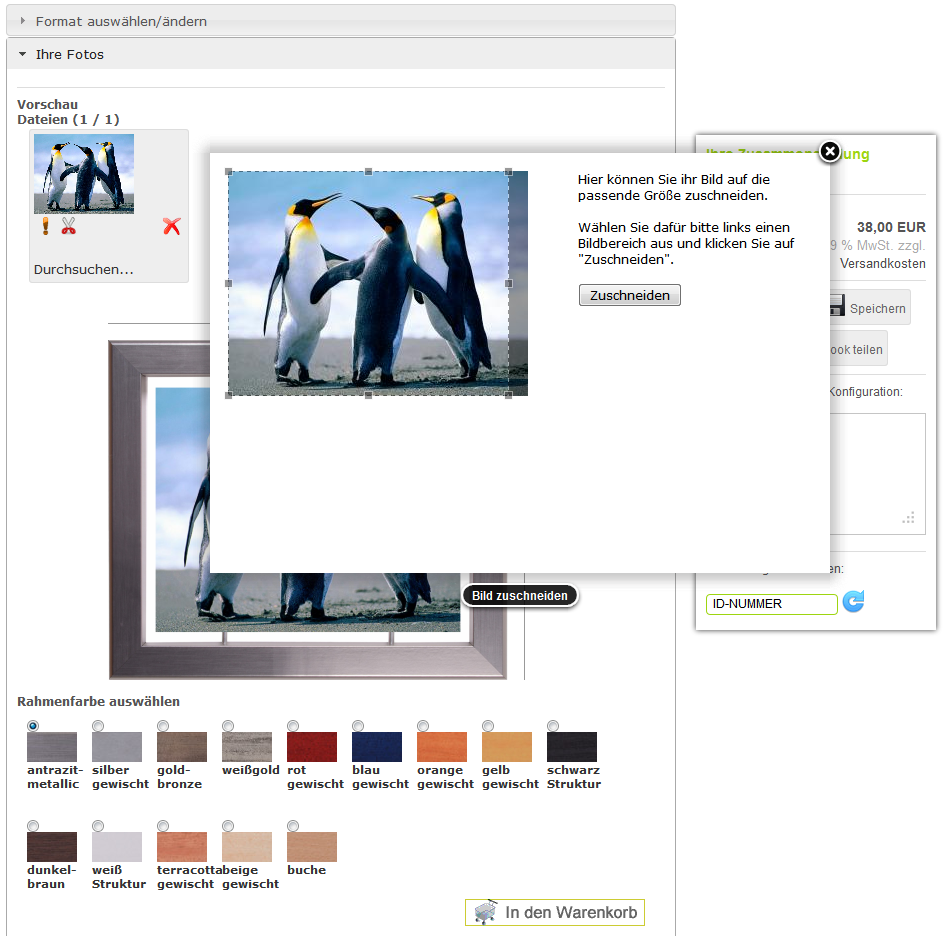Screen dimensions: 946x936
Task: Click the orange gewischt color swatch
Action: 442,747
